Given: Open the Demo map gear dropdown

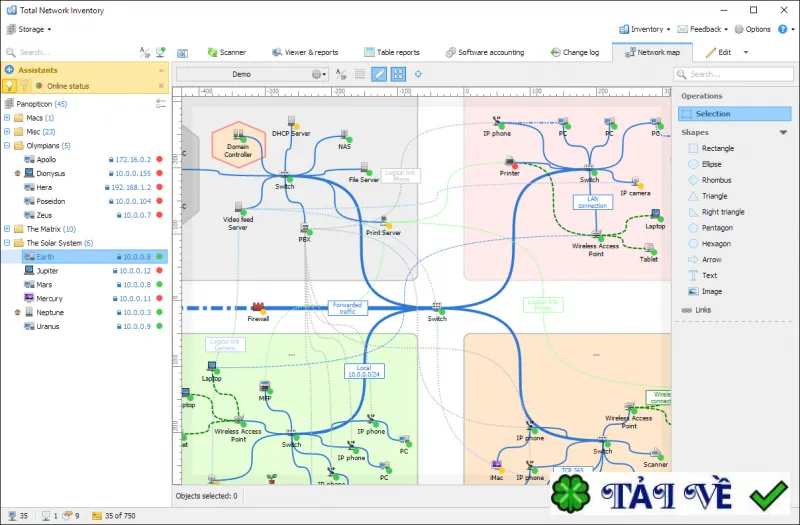Looking at the screenshot, I should click(319, 74).
